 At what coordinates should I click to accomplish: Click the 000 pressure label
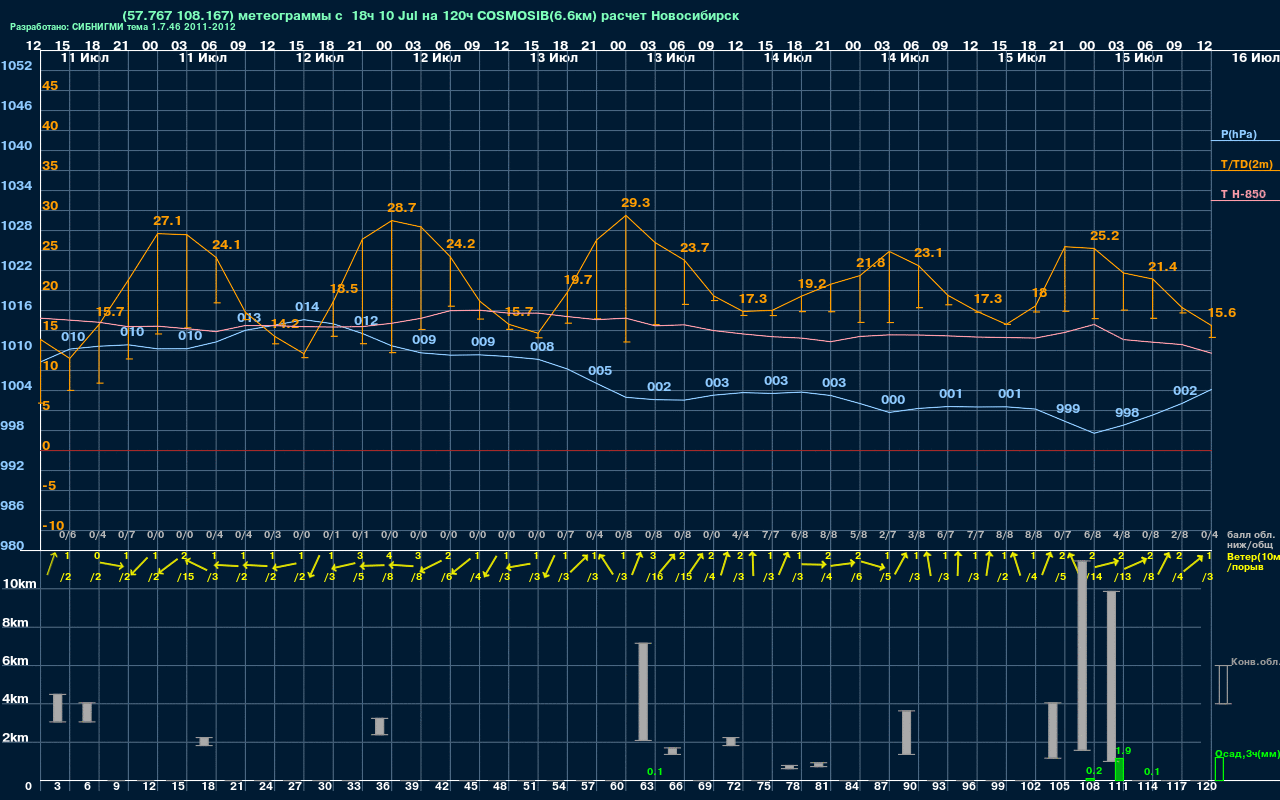point(893,400)
